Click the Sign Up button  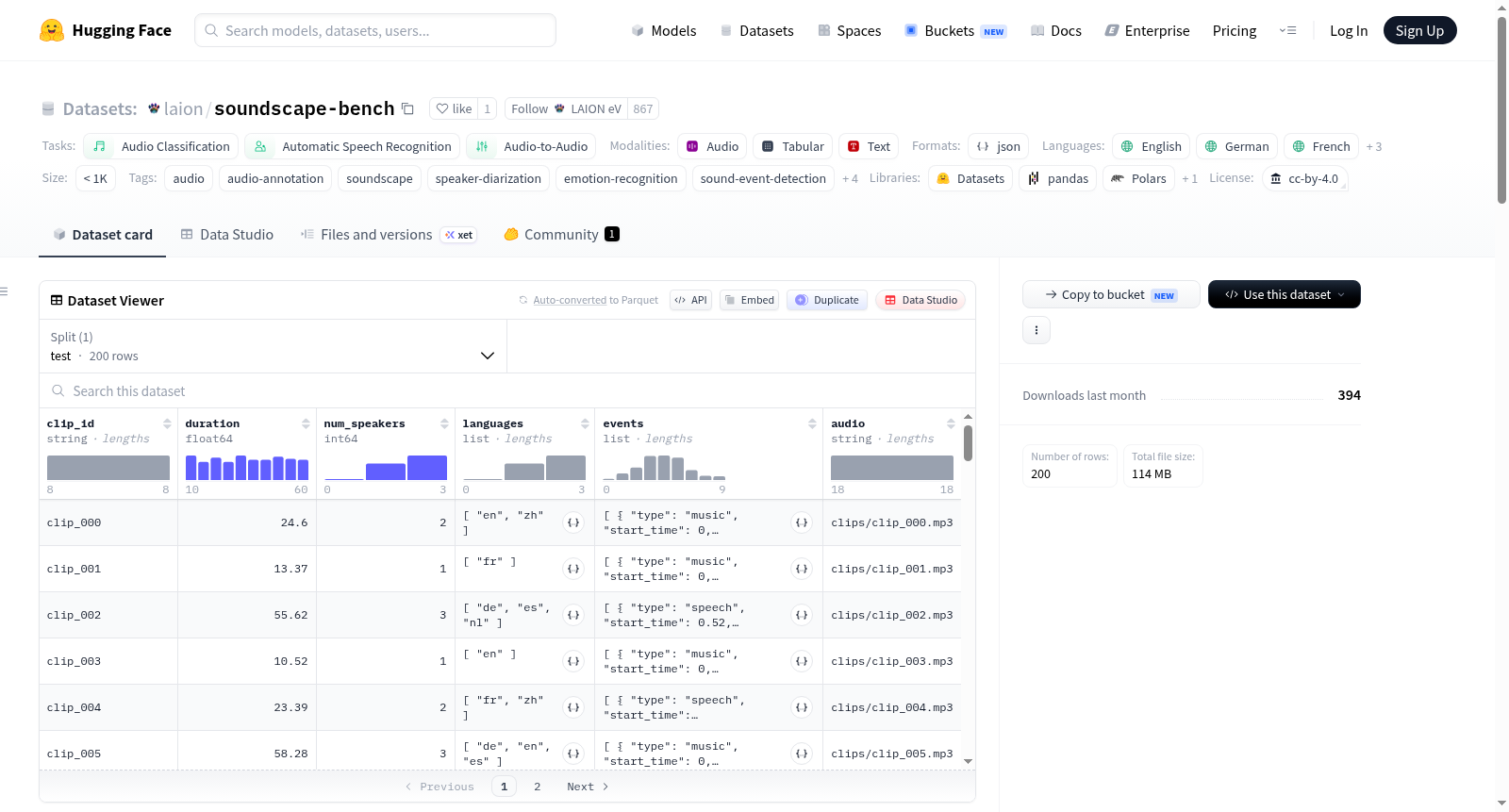pos(1419,30)
